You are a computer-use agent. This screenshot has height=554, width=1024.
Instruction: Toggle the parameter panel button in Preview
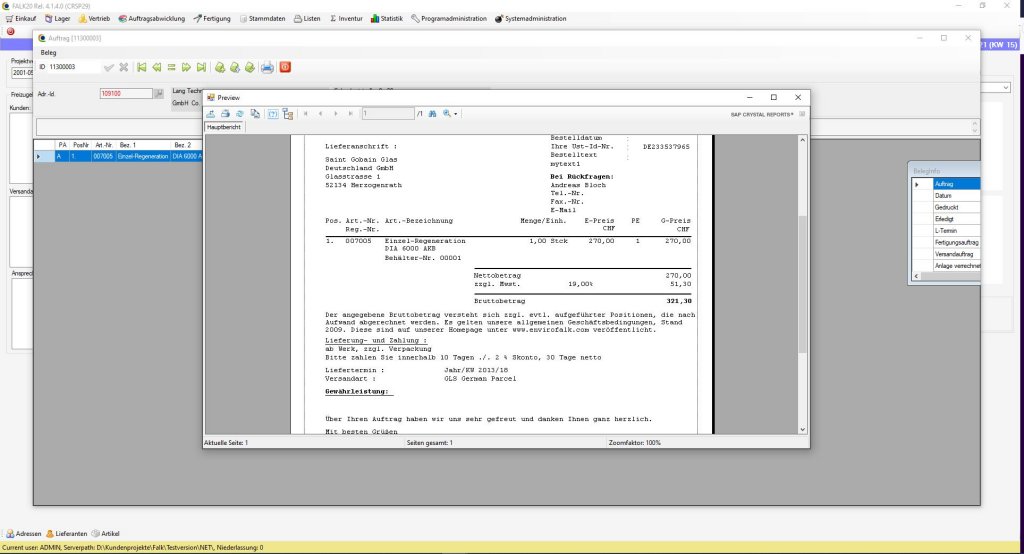(272, 114)
